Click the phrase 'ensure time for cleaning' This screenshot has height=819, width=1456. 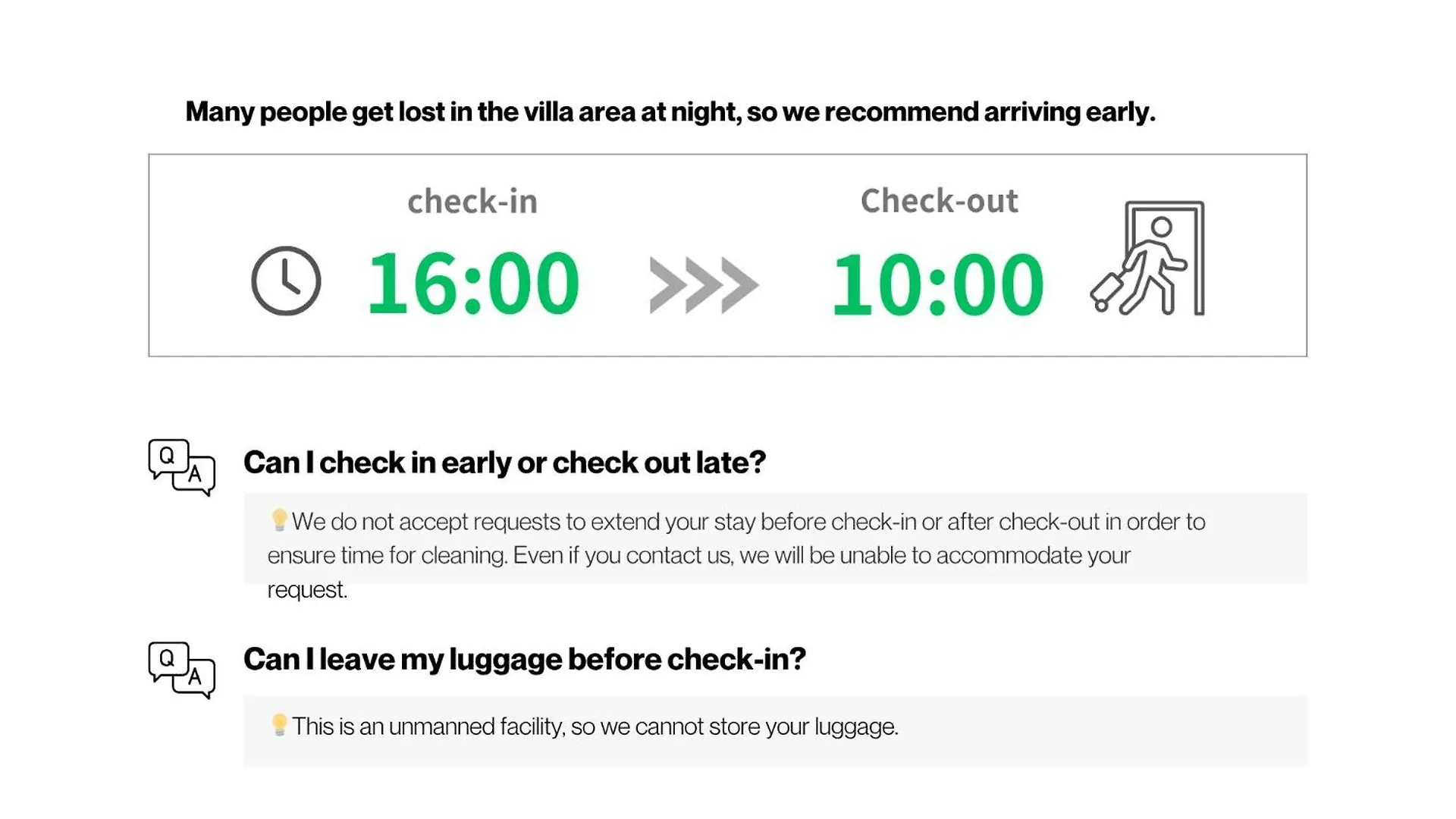[387, 556]
